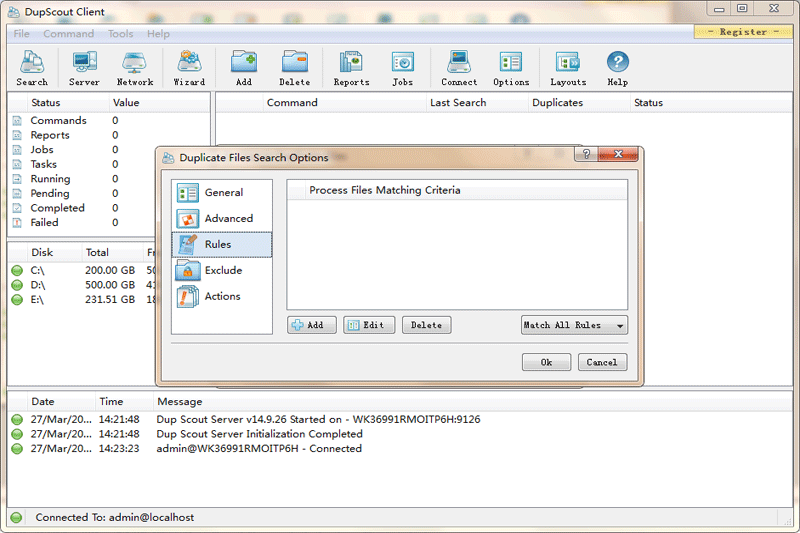Click Ok in the options dialog
Screen dimensions: 800x533
point(546,362)
